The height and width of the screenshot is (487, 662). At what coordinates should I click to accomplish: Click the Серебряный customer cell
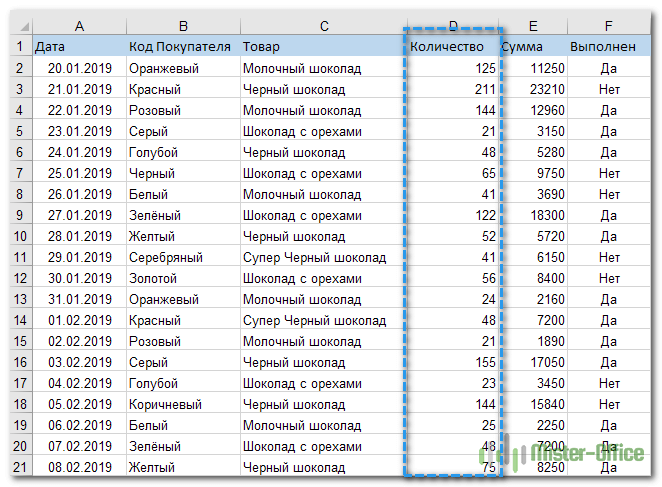[x=183, y=257]
